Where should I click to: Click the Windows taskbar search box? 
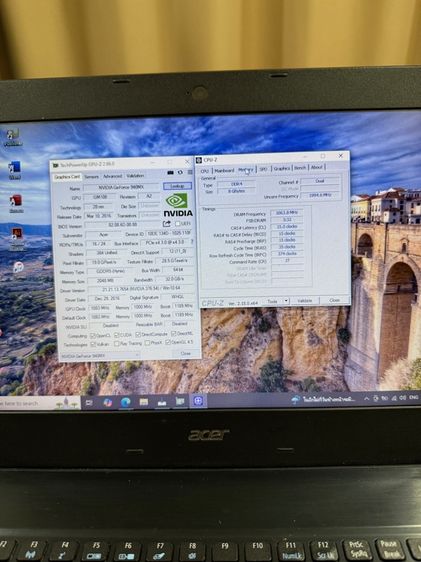39,404
